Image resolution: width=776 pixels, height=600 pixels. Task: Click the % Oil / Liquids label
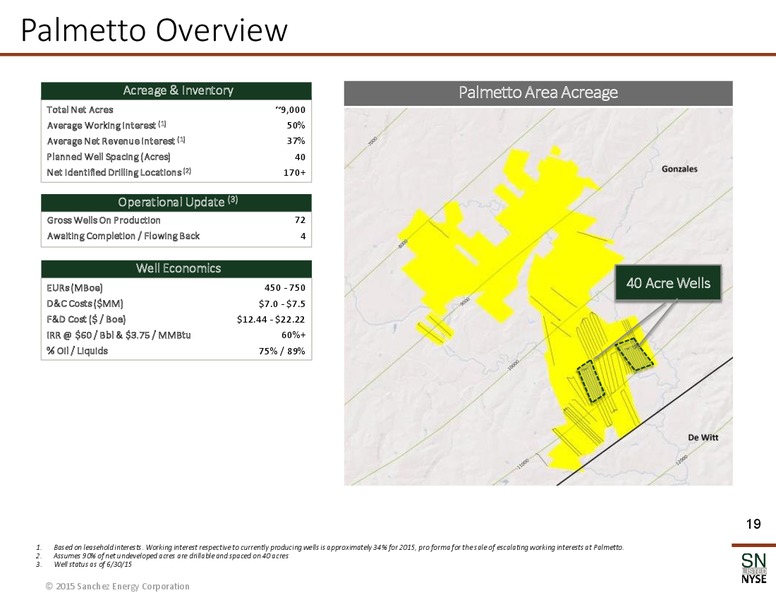tap(77, 351)
